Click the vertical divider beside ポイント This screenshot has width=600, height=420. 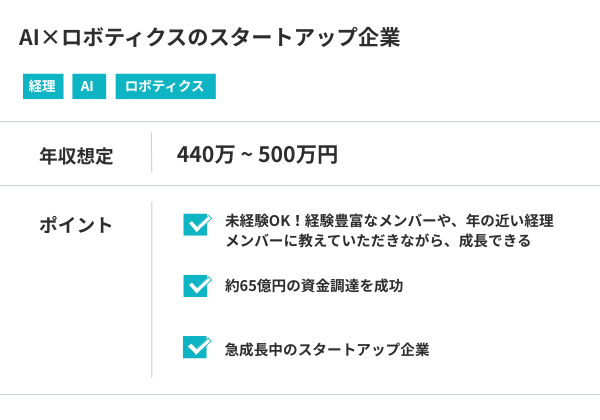pos(152,290)
